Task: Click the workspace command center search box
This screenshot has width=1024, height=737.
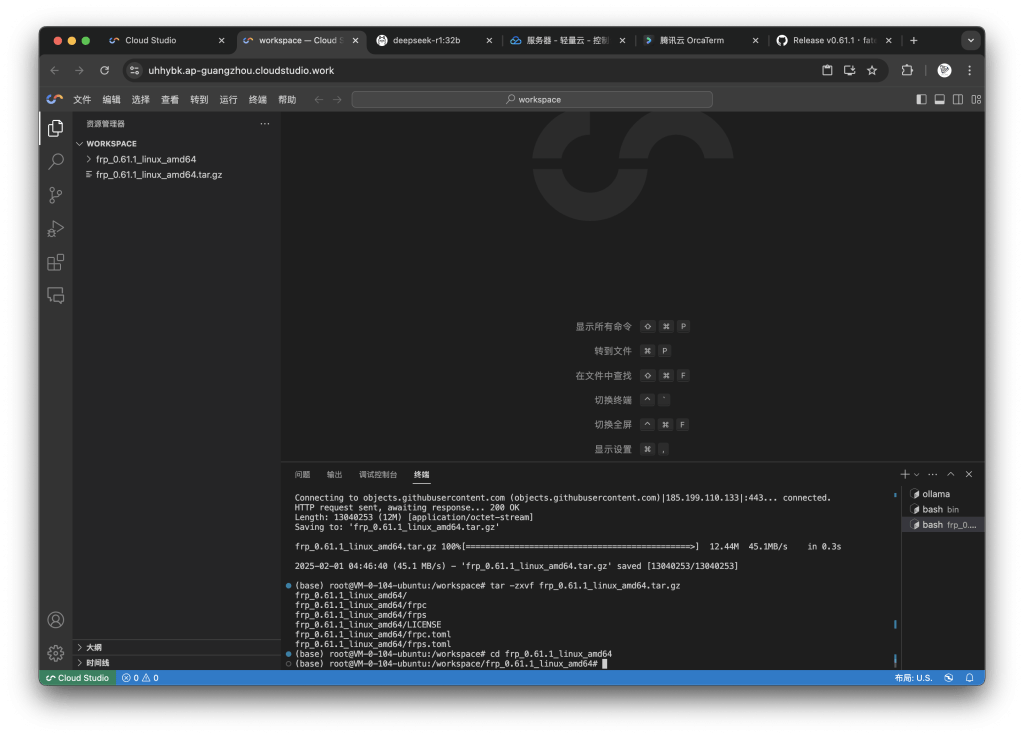Action: [x=532, y=99]
